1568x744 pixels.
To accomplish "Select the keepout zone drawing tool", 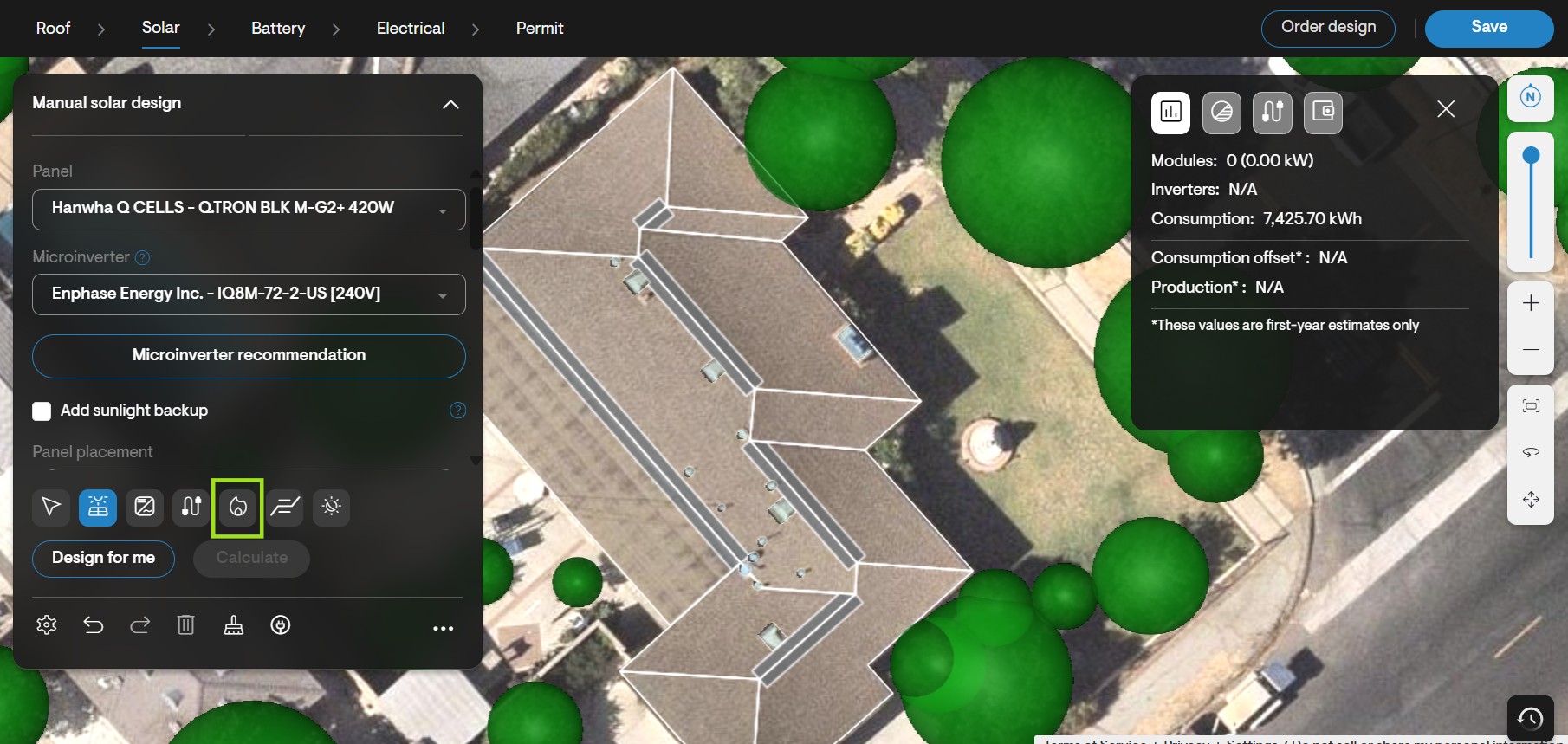I will pos(145,507).
